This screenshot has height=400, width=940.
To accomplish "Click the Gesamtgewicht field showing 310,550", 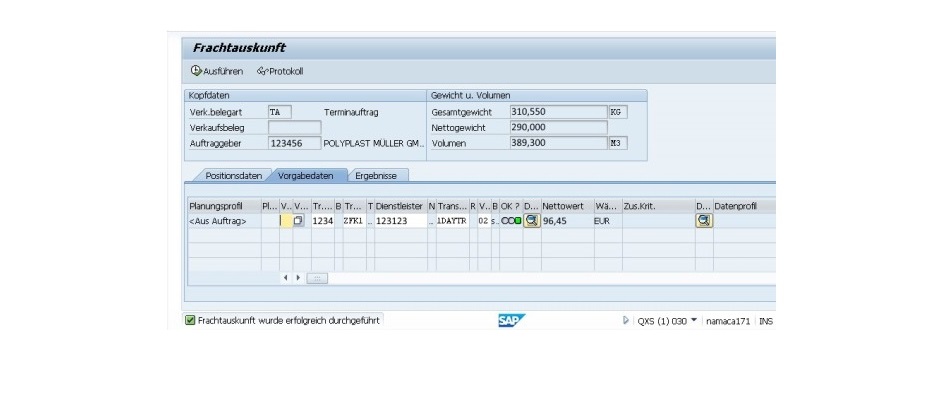I will coord(557,112).
